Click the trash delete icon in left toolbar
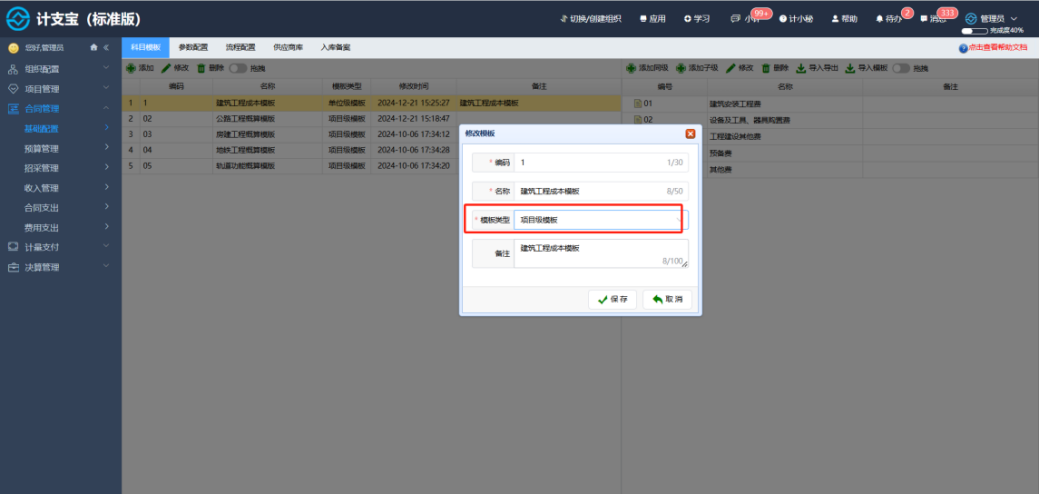Image resolution: width=1039 pixels, height=494 pixels. (201, 68)
